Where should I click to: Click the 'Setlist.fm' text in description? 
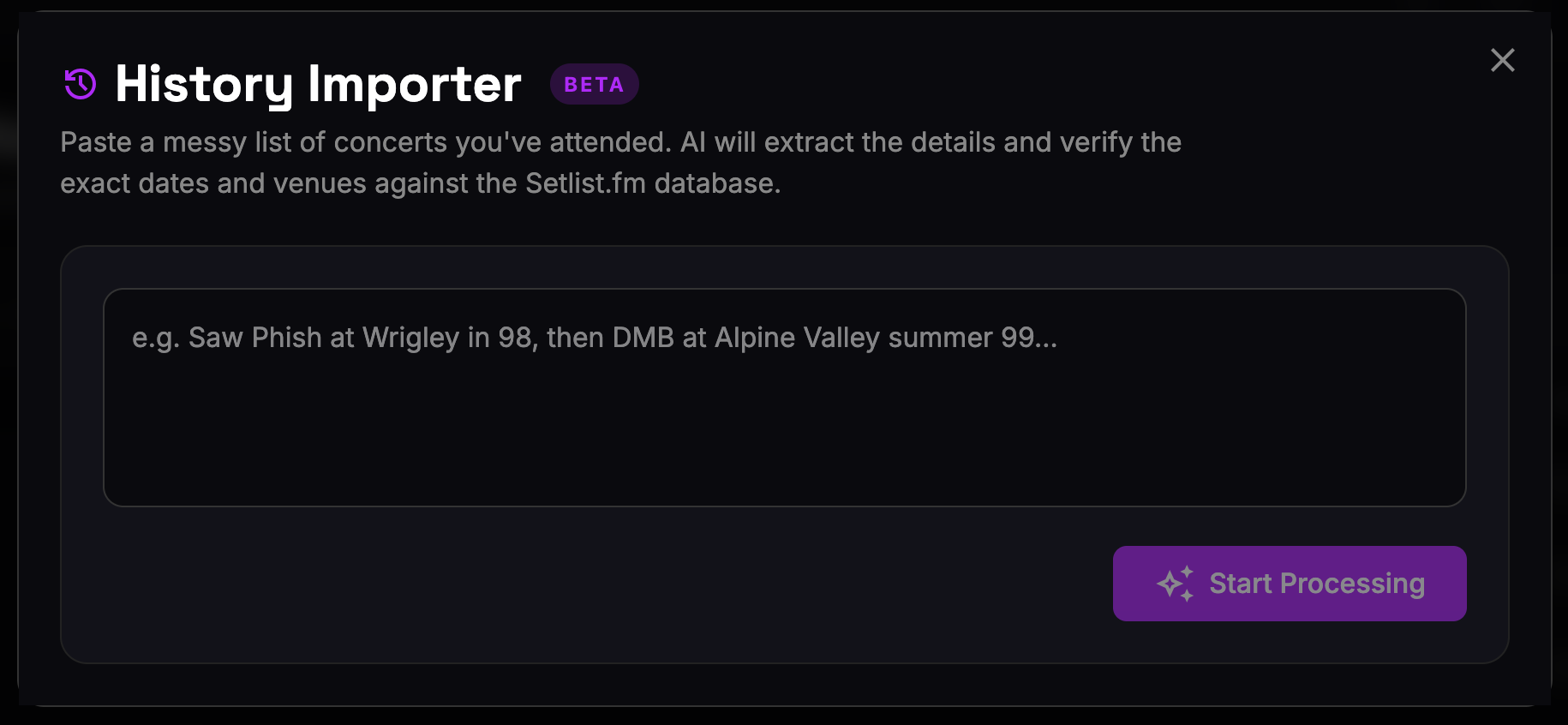(x=585, y=183)
